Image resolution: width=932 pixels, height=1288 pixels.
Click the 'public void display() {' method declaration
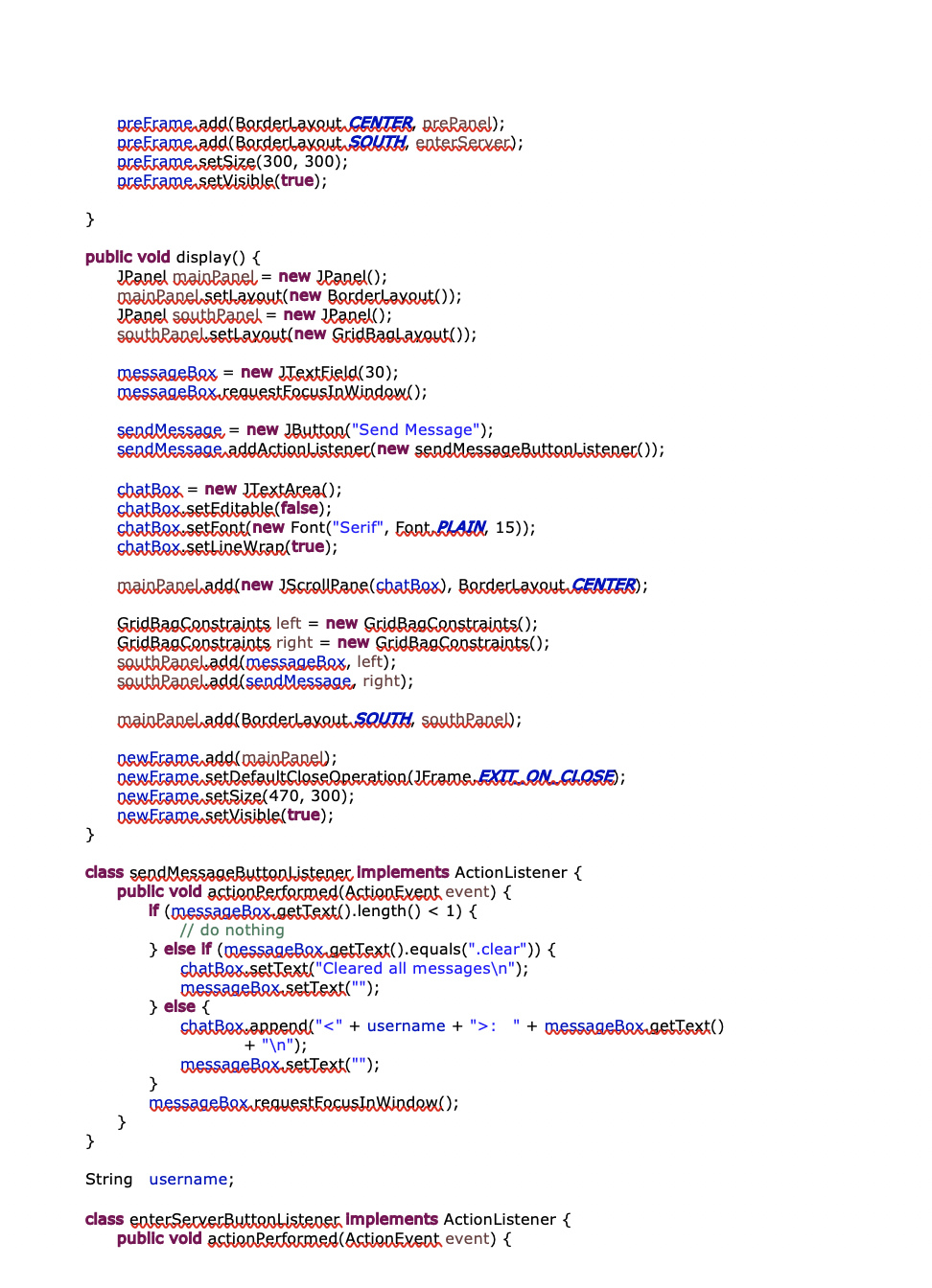tap(173, 258)
